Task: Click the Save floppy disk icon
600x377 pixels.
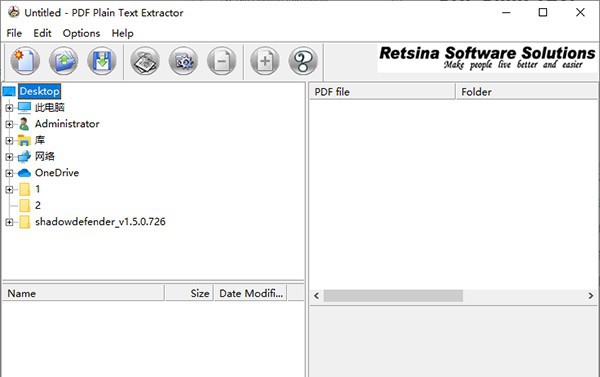Action: pyautogui.click(x=101, y=61)
